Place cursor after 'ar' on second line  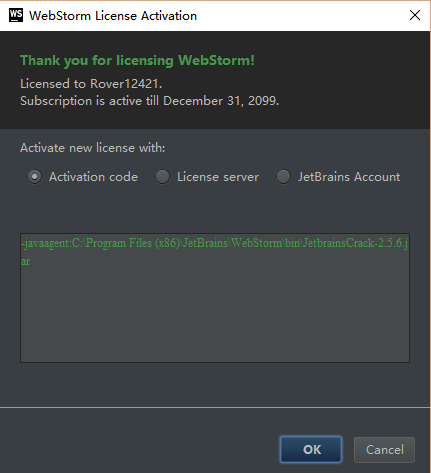(x=31, y=261)
